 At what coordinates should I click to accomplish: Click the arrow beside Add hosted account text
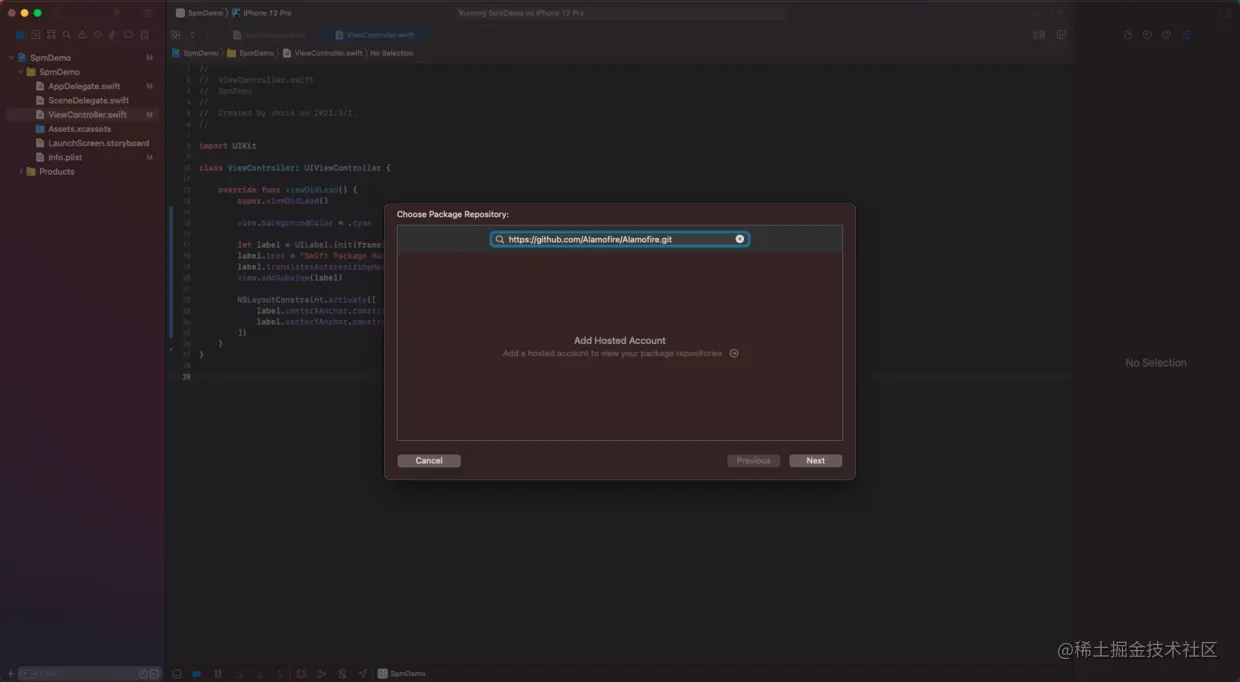734,353
